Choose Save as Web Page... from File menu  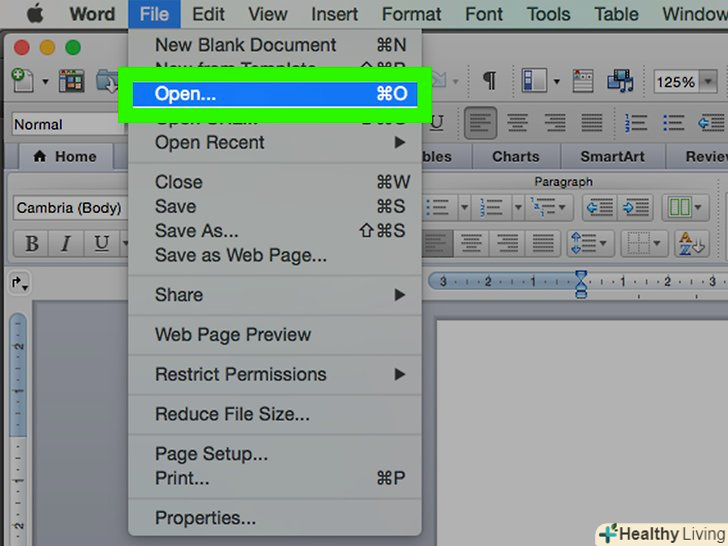(x=240, y=255)
